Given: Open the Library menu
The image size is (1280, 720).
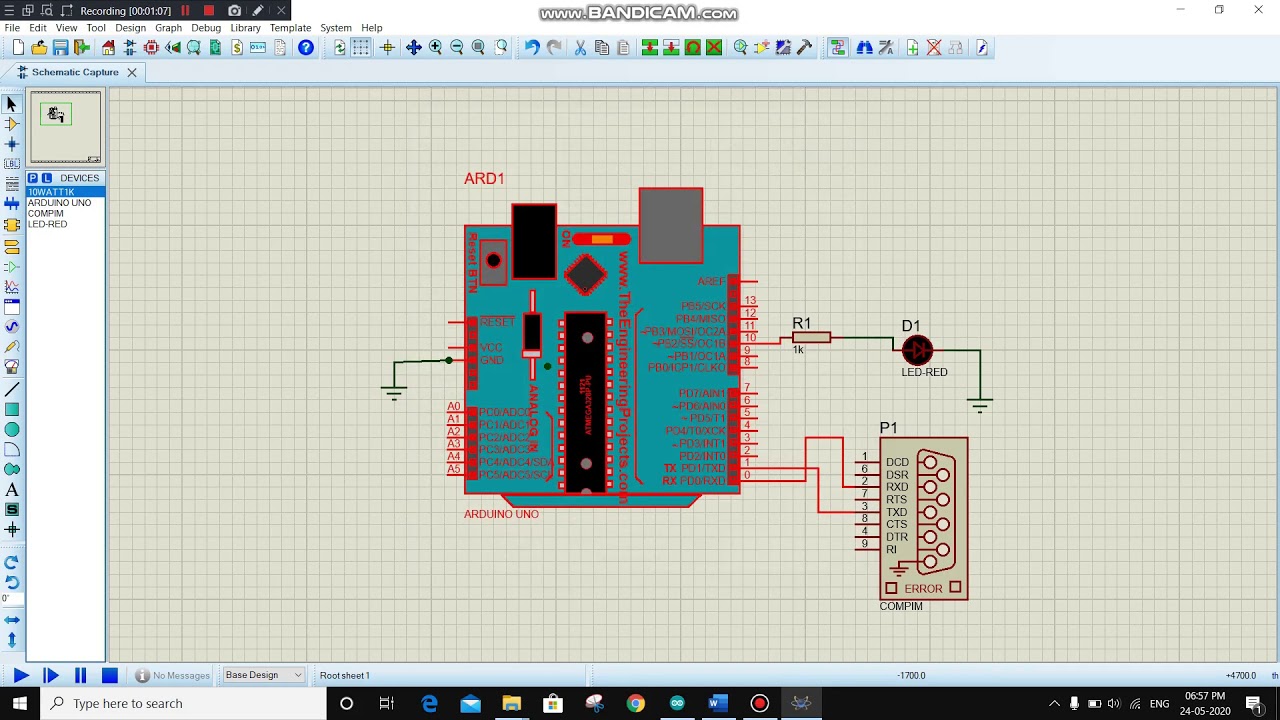Looking at the screenshot, I should click(245, 28).
